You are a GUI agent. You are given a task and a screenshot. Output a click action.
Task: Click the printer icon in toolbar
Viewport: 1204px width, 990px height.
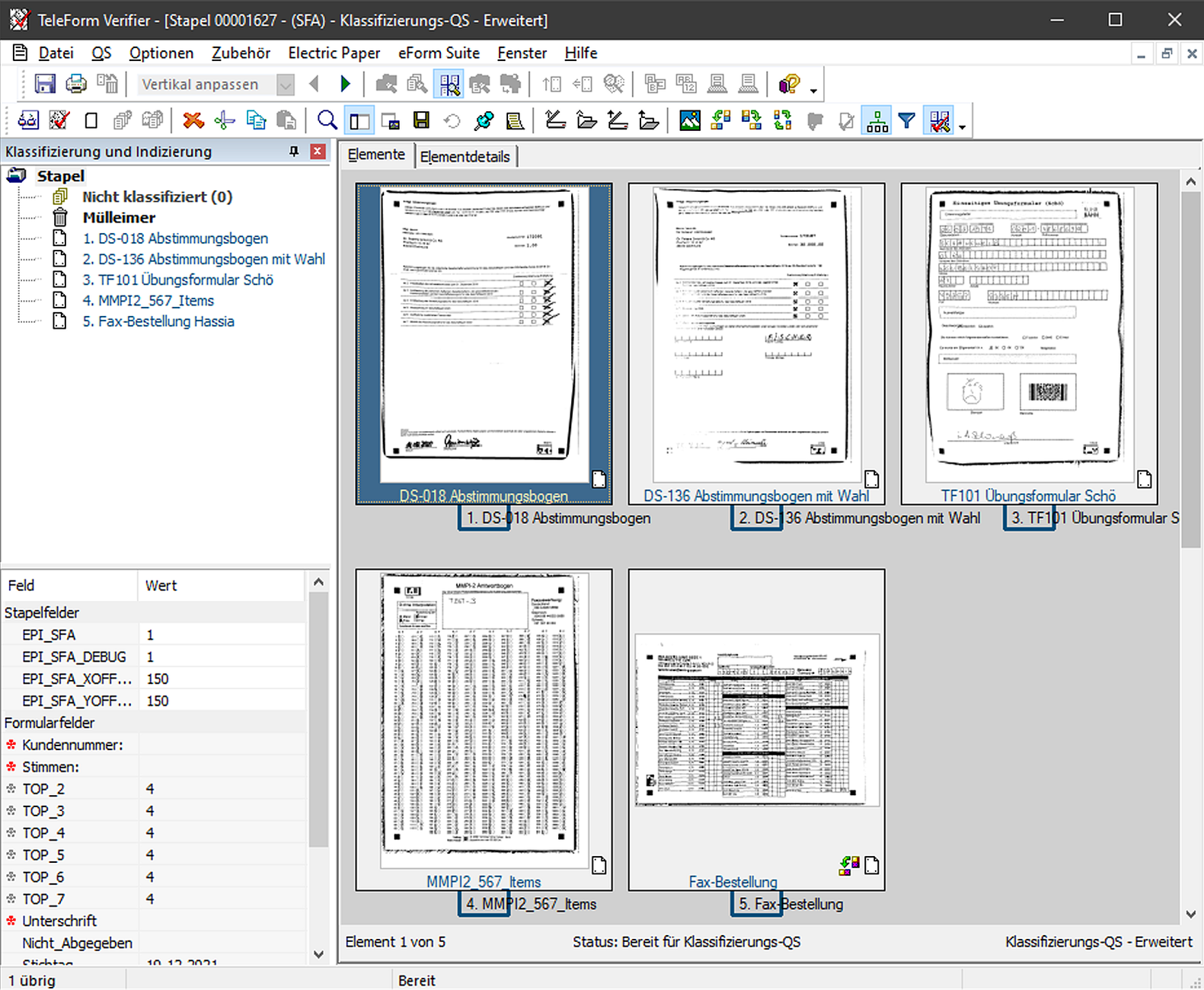pos(76,84)
